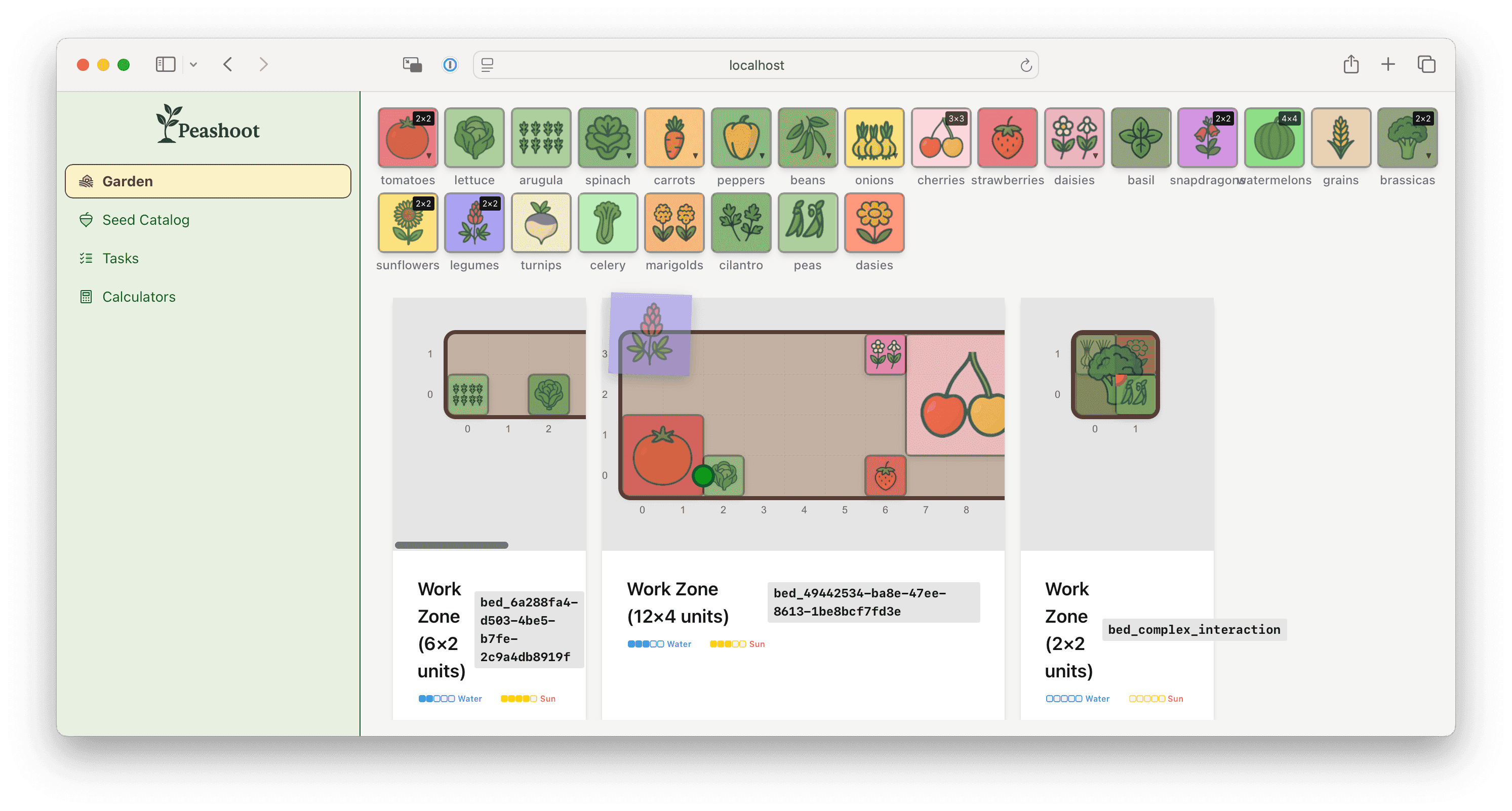Screen dimensions: 1512x811
Task: Choose the cilantro seed tile
Action: coord(741,222)
